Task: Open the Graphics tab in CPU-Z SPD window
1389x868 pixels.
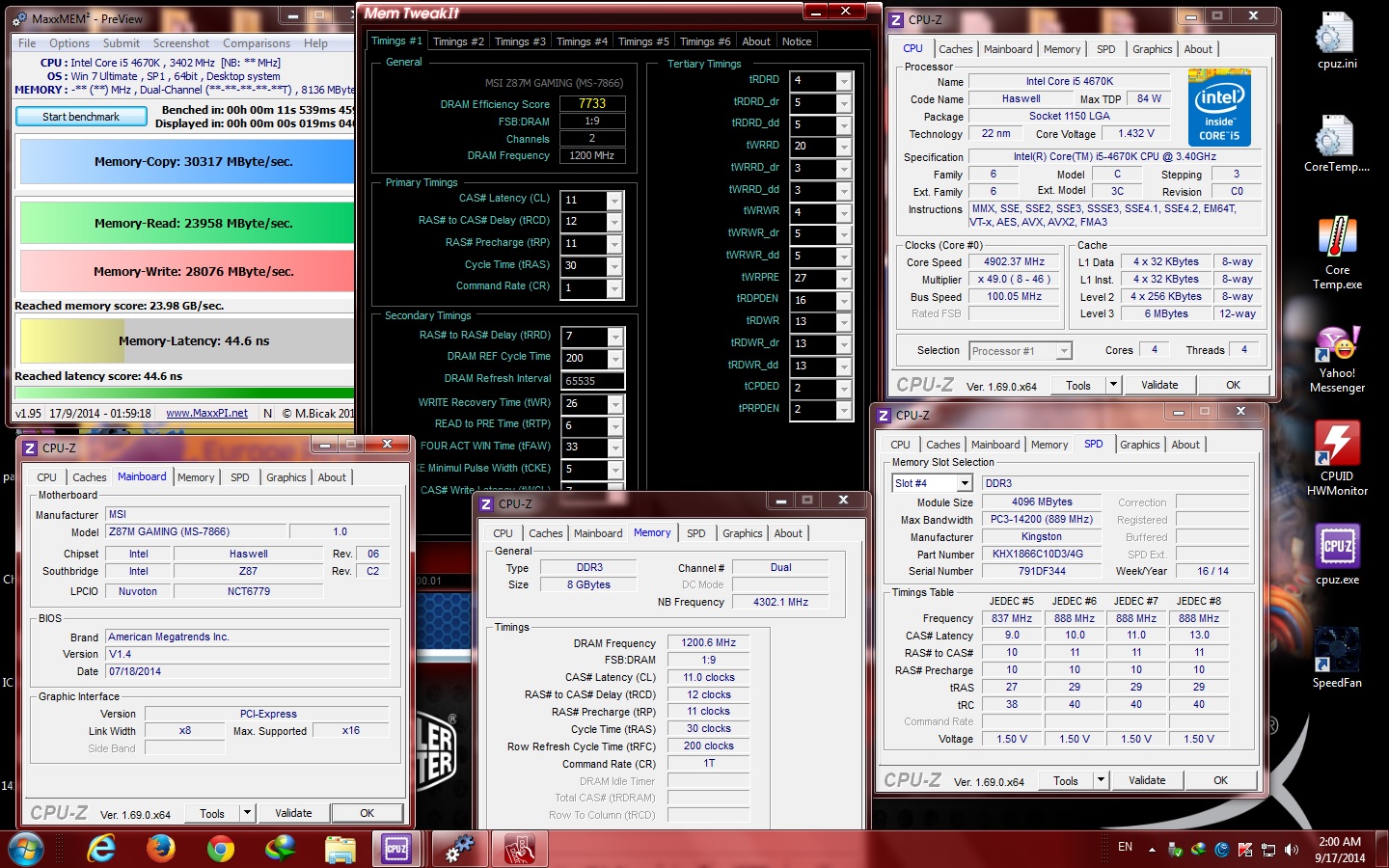Action: [1140, 445]
